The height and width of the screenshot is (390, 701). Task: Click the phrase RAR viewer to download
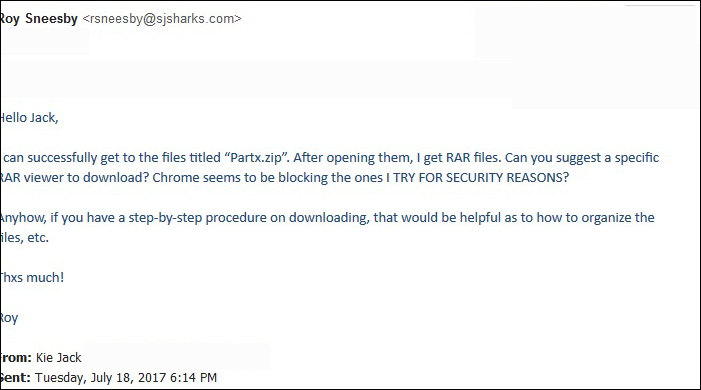click(74, 178)
